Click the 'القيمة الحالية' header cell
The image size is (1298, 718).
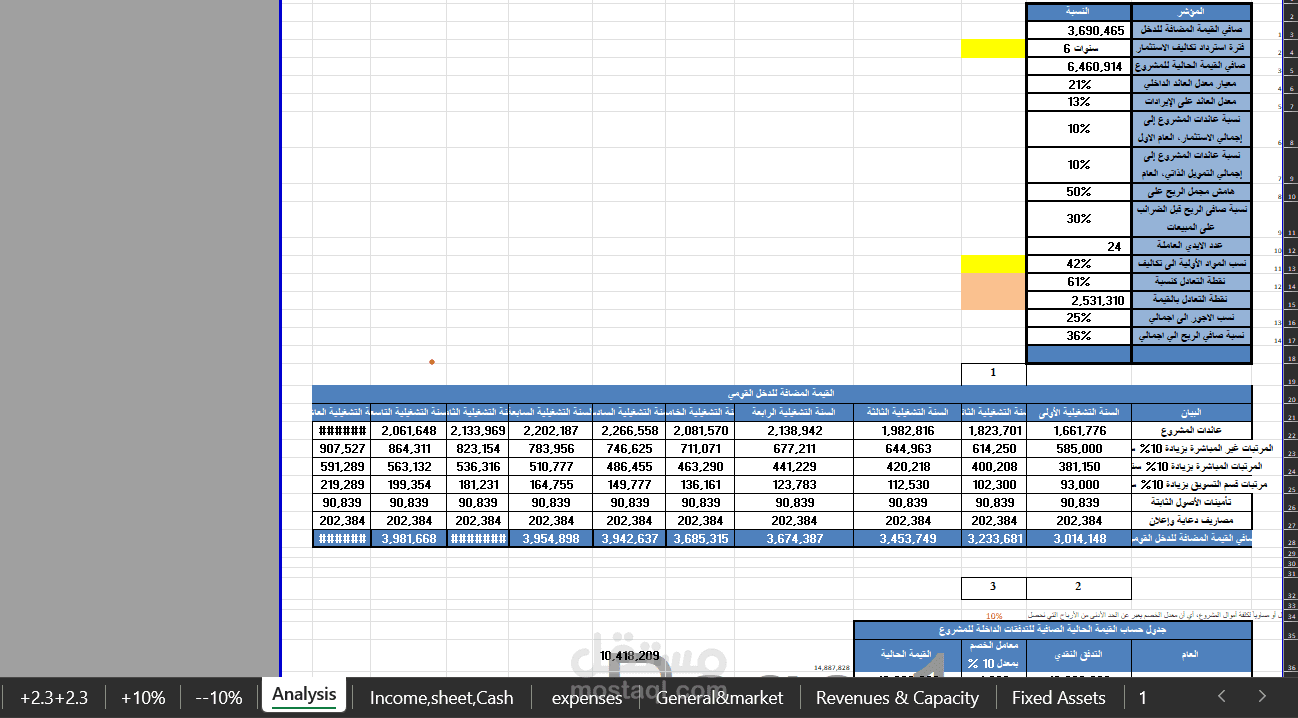point(907,655)
